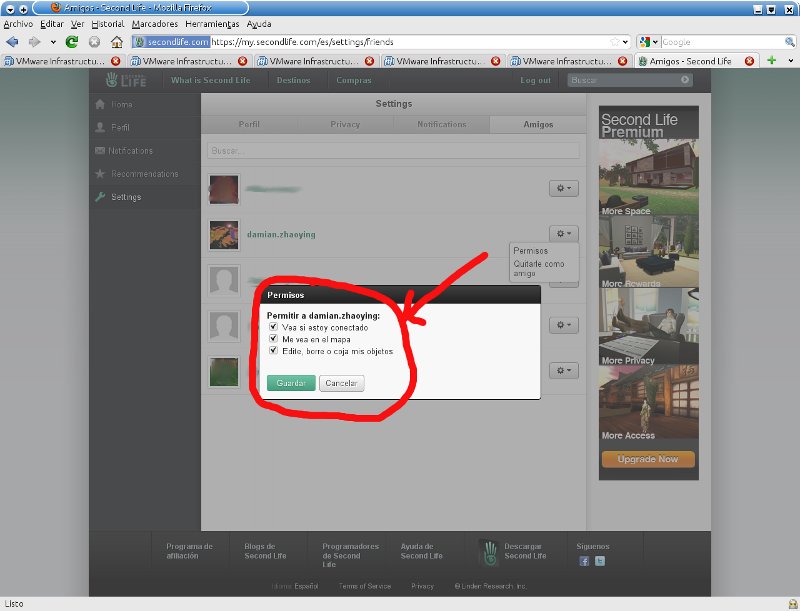800x611 pixels.
Task: Open the Historial menu
Action: pyautogui.click(x=108, y=24)
